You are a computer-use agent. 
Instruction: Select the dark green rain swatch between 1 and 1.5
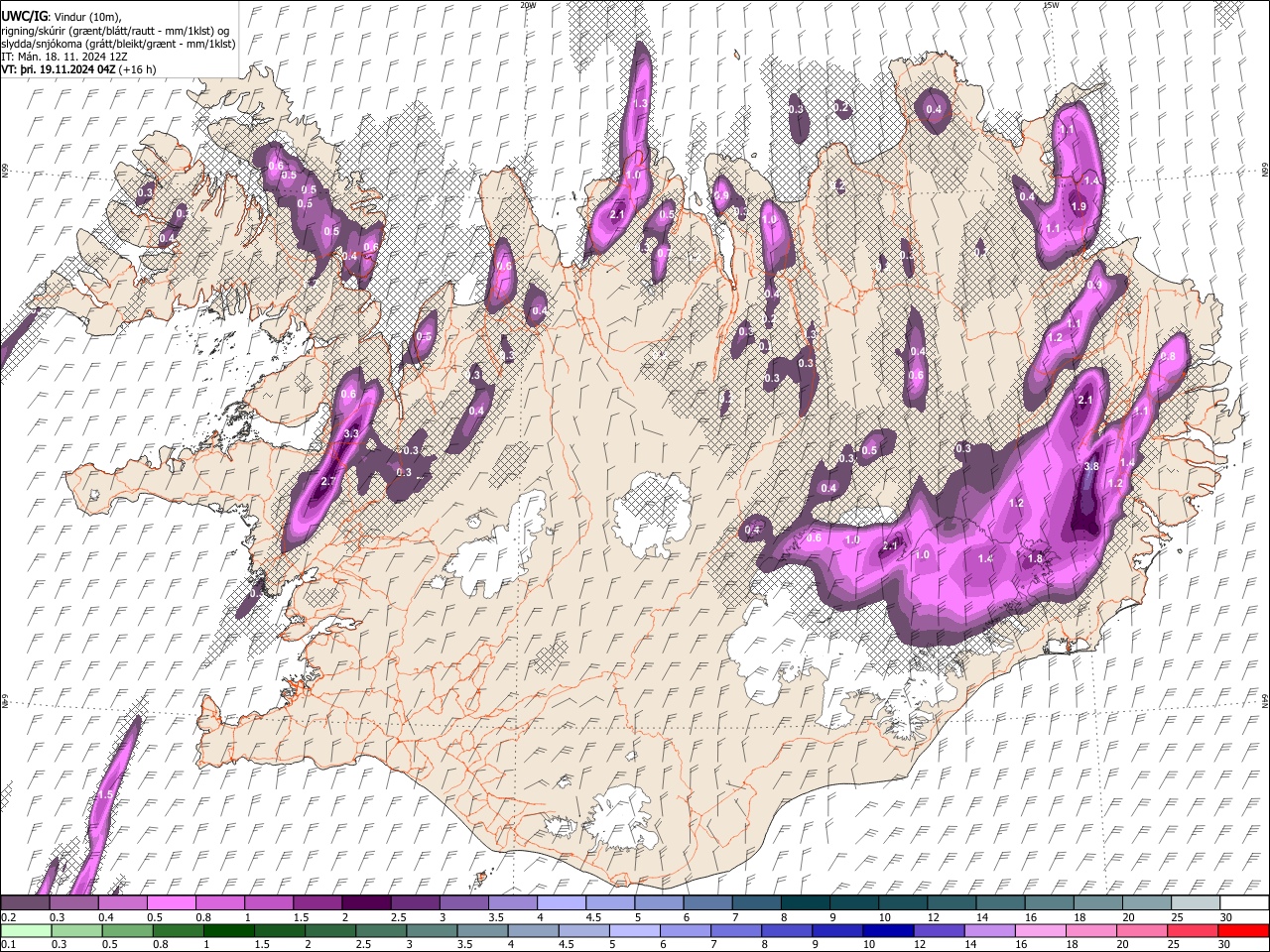click(229, 930)
